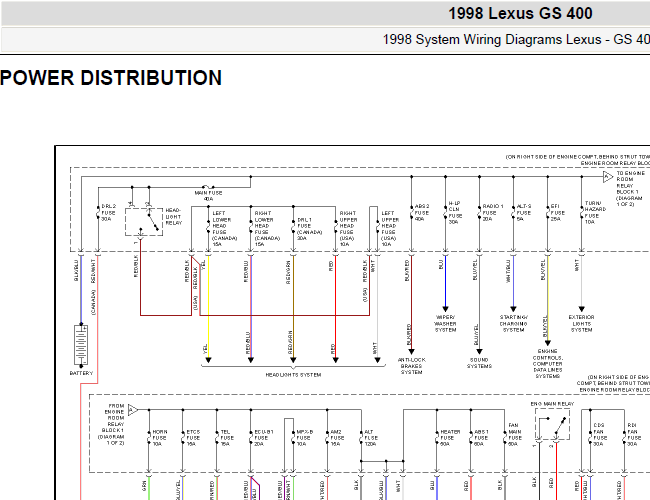Click 'RIGHT UPPER HEAD FUSE (USA)' label
Image resolution: width=650 pixels, height=500 pixels.
point(348,229)
